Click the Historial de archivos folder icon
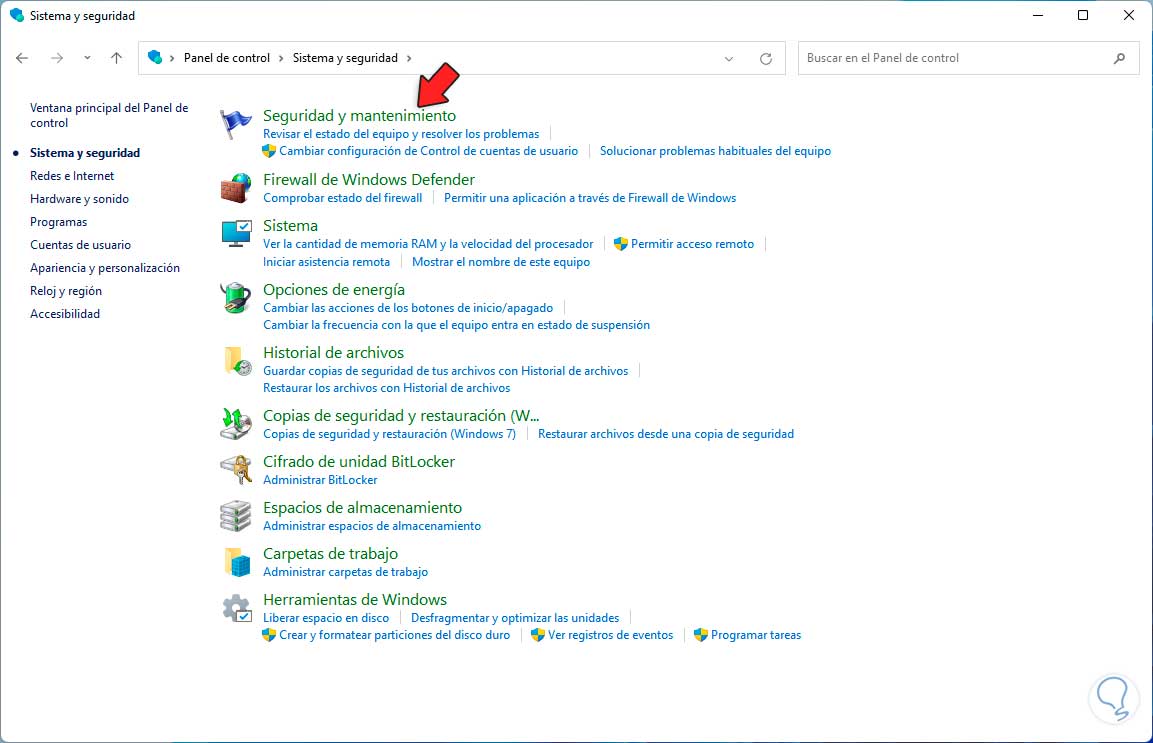 coord(237,361)
